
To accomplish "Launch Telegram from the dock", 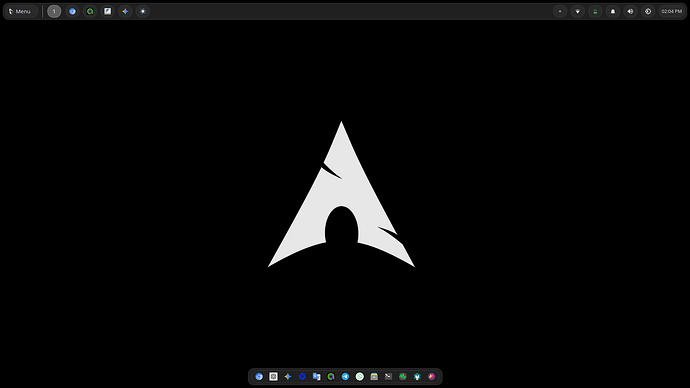I will click(x=345, y=377).
